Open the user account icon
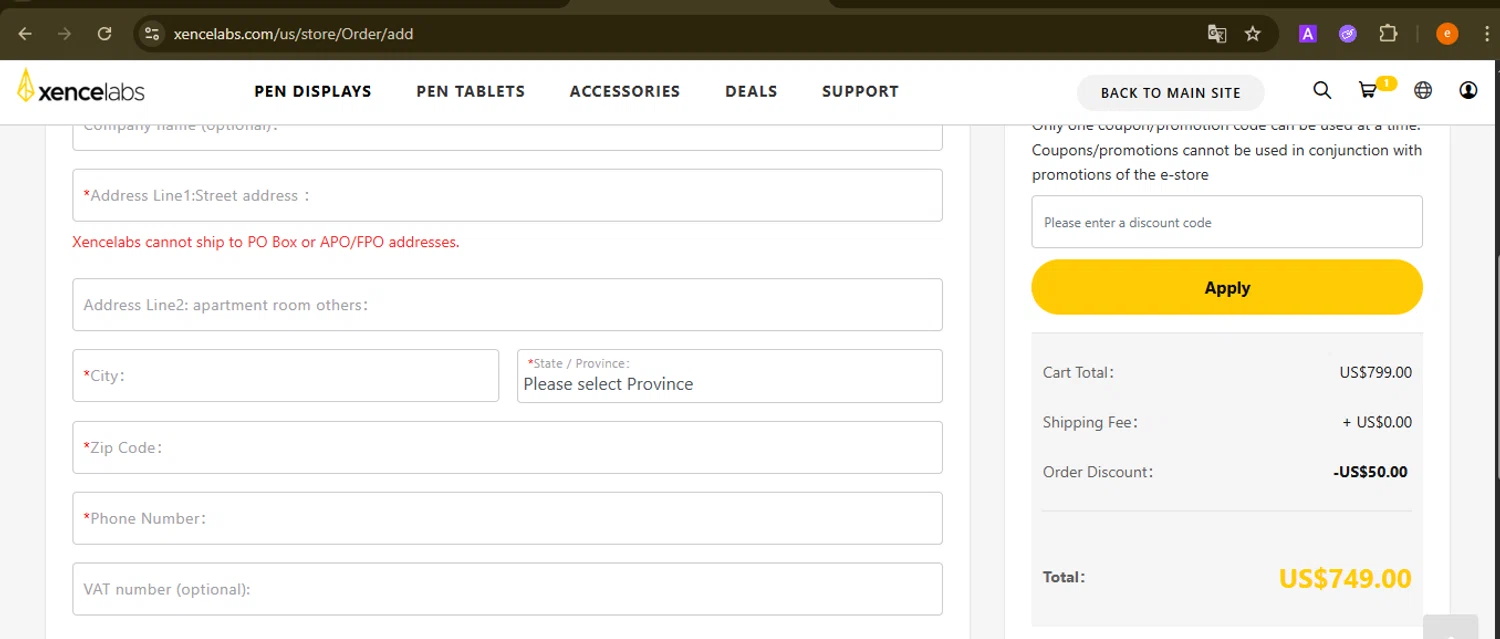 pos(1468,91)
